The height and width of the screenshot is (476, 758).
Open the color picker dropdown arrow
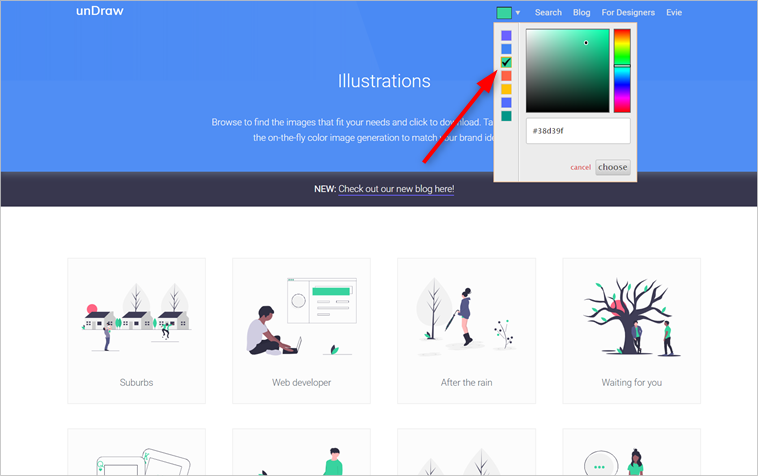point(518,13)
